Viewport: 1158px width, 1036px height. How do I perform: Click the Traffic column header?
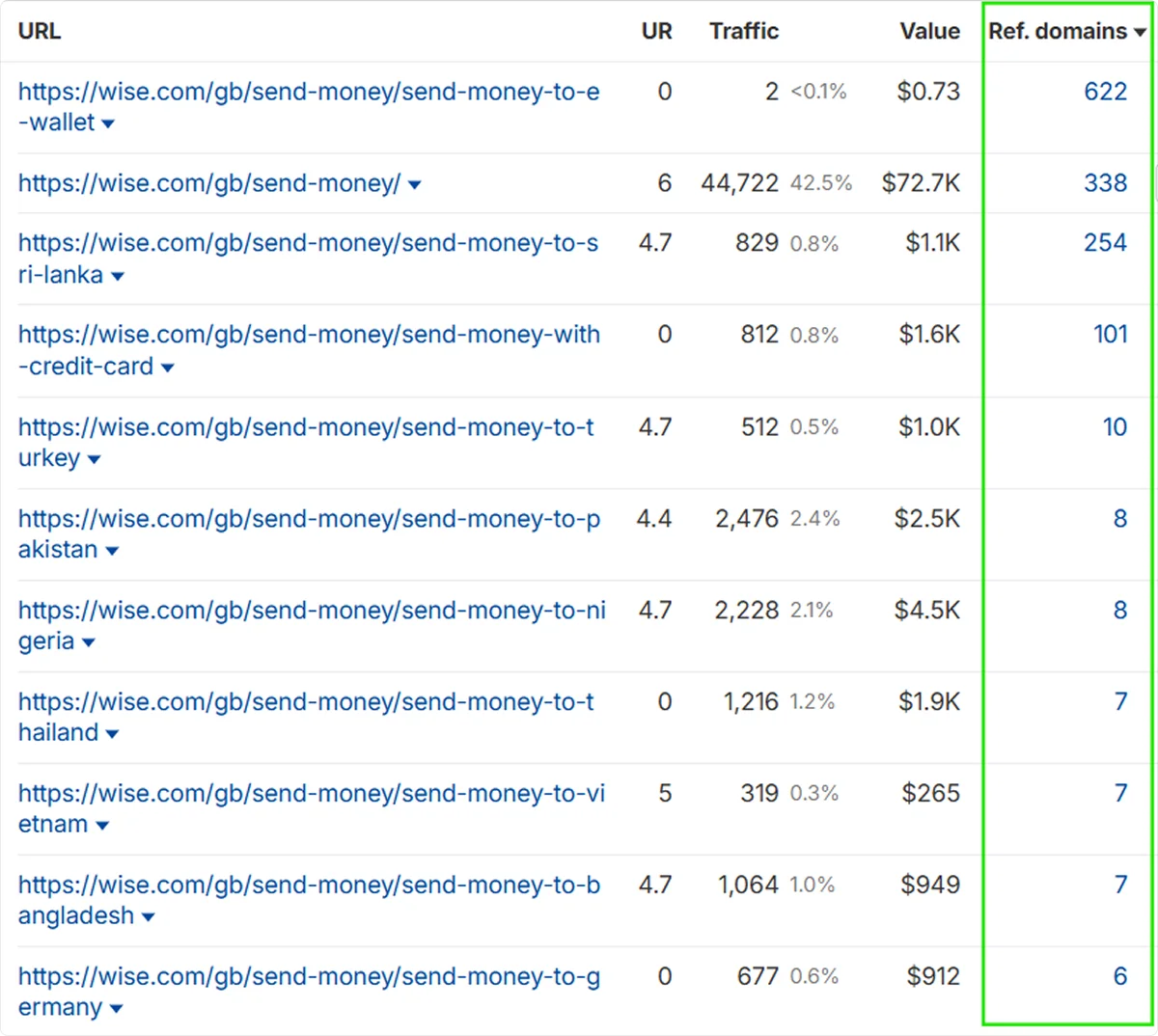pyautogui.click(x=743, y=31)
